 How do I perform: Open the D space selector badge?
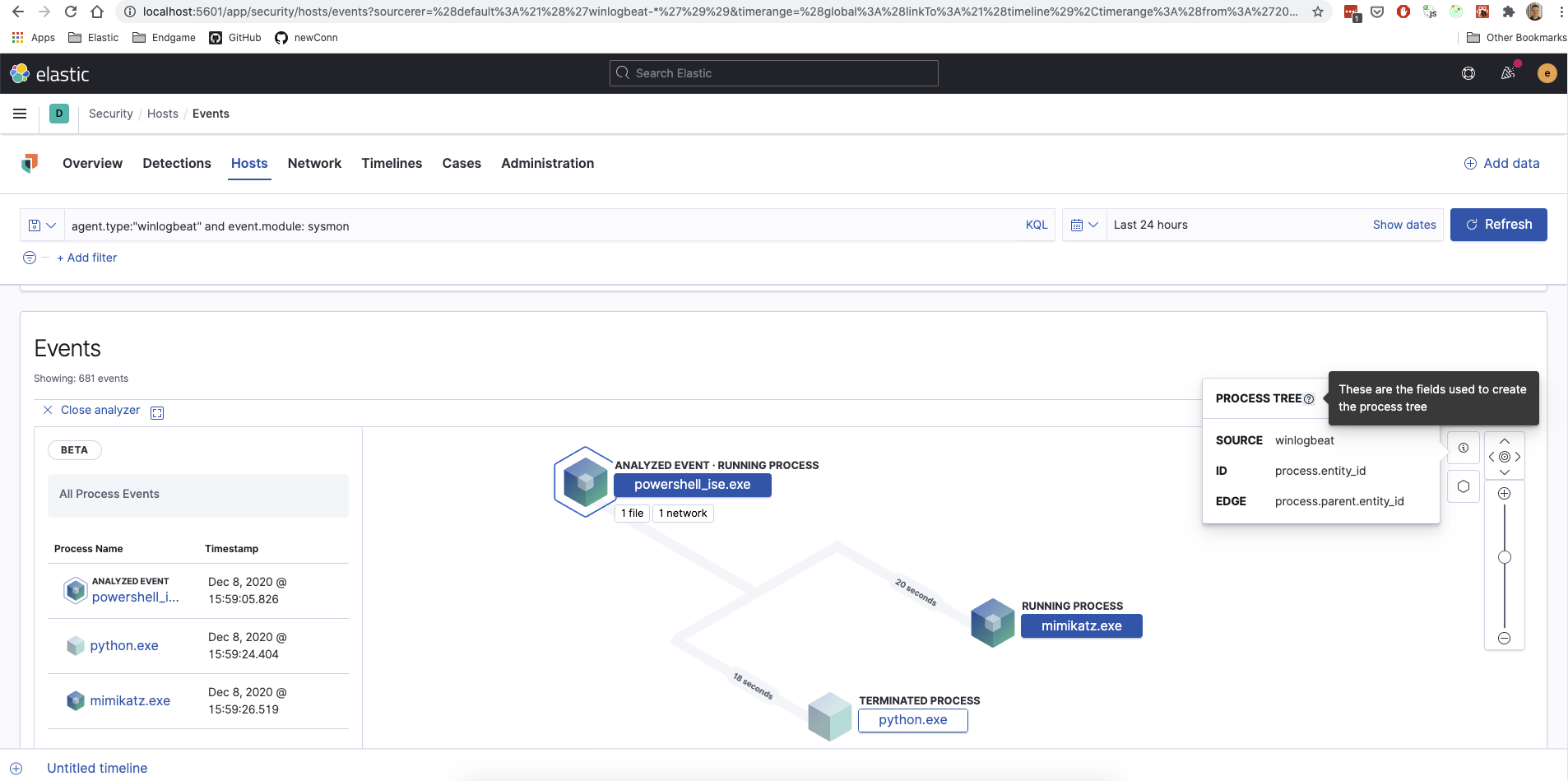(59, 114)
